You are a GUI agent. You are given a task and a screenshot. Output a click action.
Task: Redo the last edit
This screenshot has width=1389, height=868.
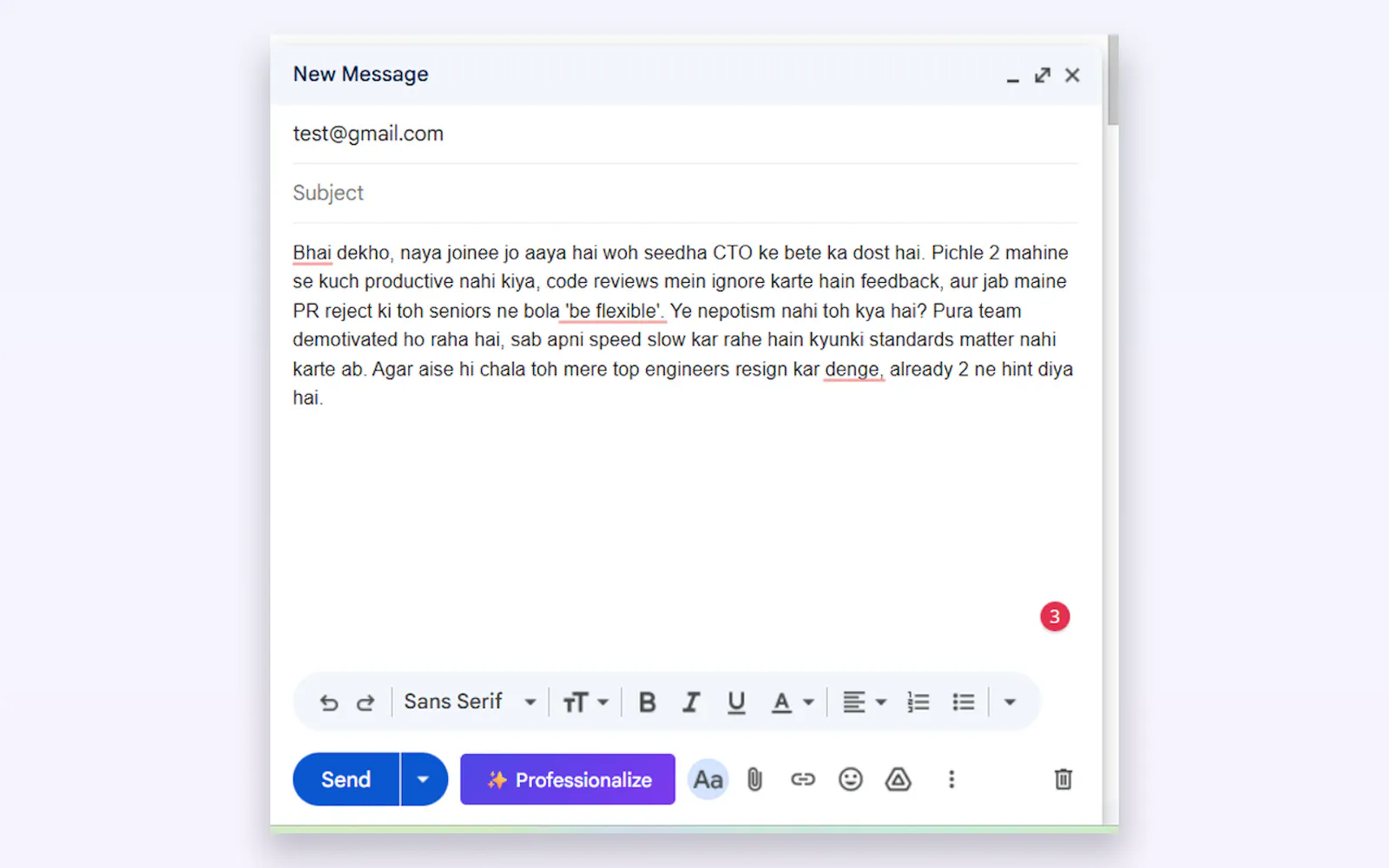[x=365, y=702]
